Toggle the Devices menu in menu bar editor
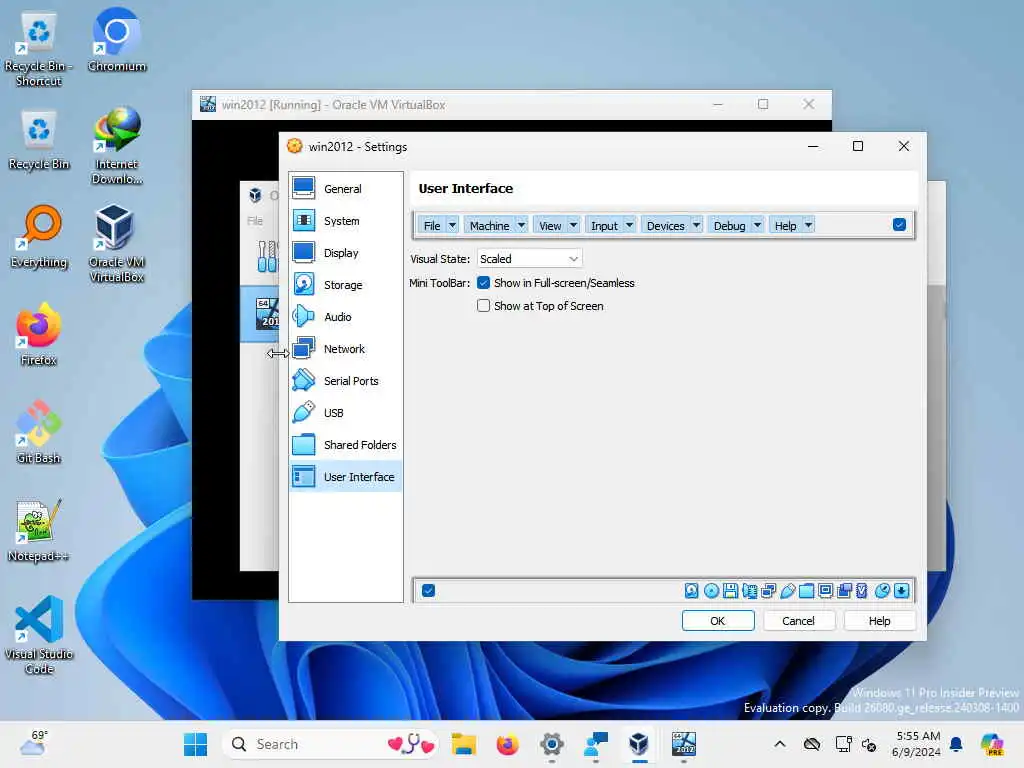The height and width of the screenshot is (768, 1024). point(665,225)
